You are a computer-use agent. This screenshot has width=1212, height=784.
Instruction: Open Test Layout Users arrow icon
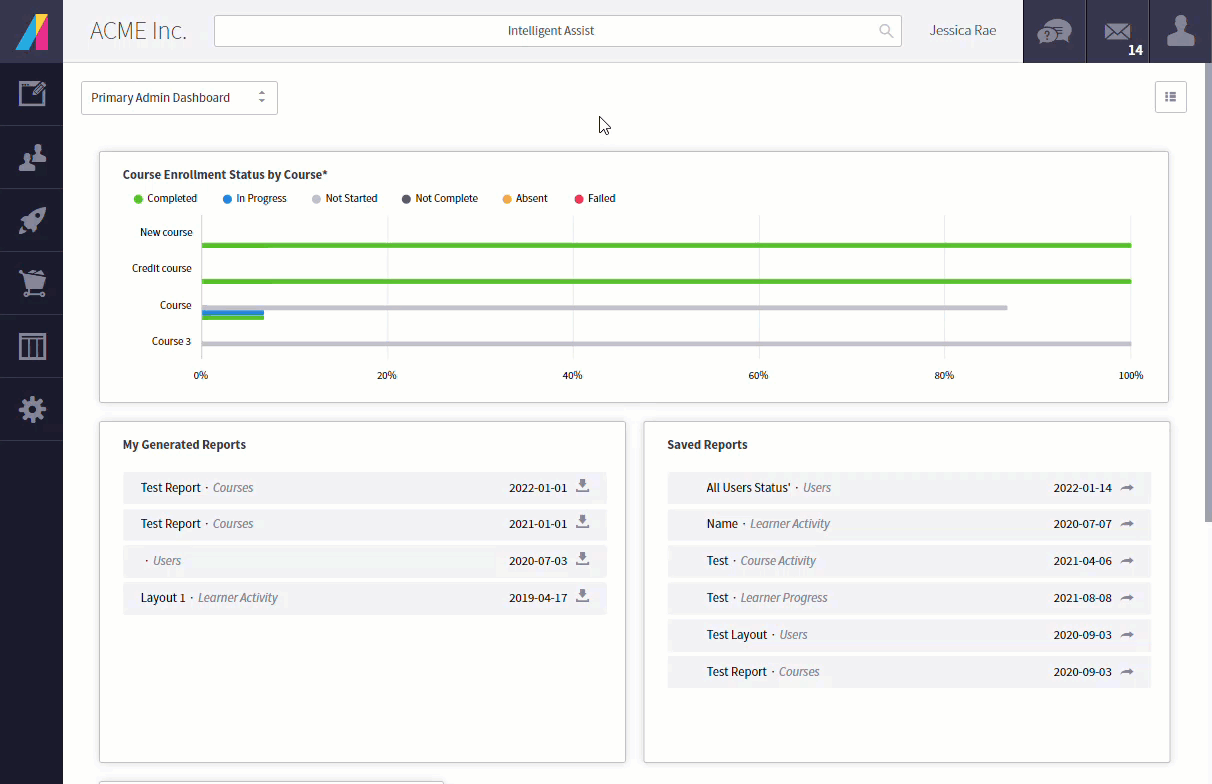[x=1127, y=635]
